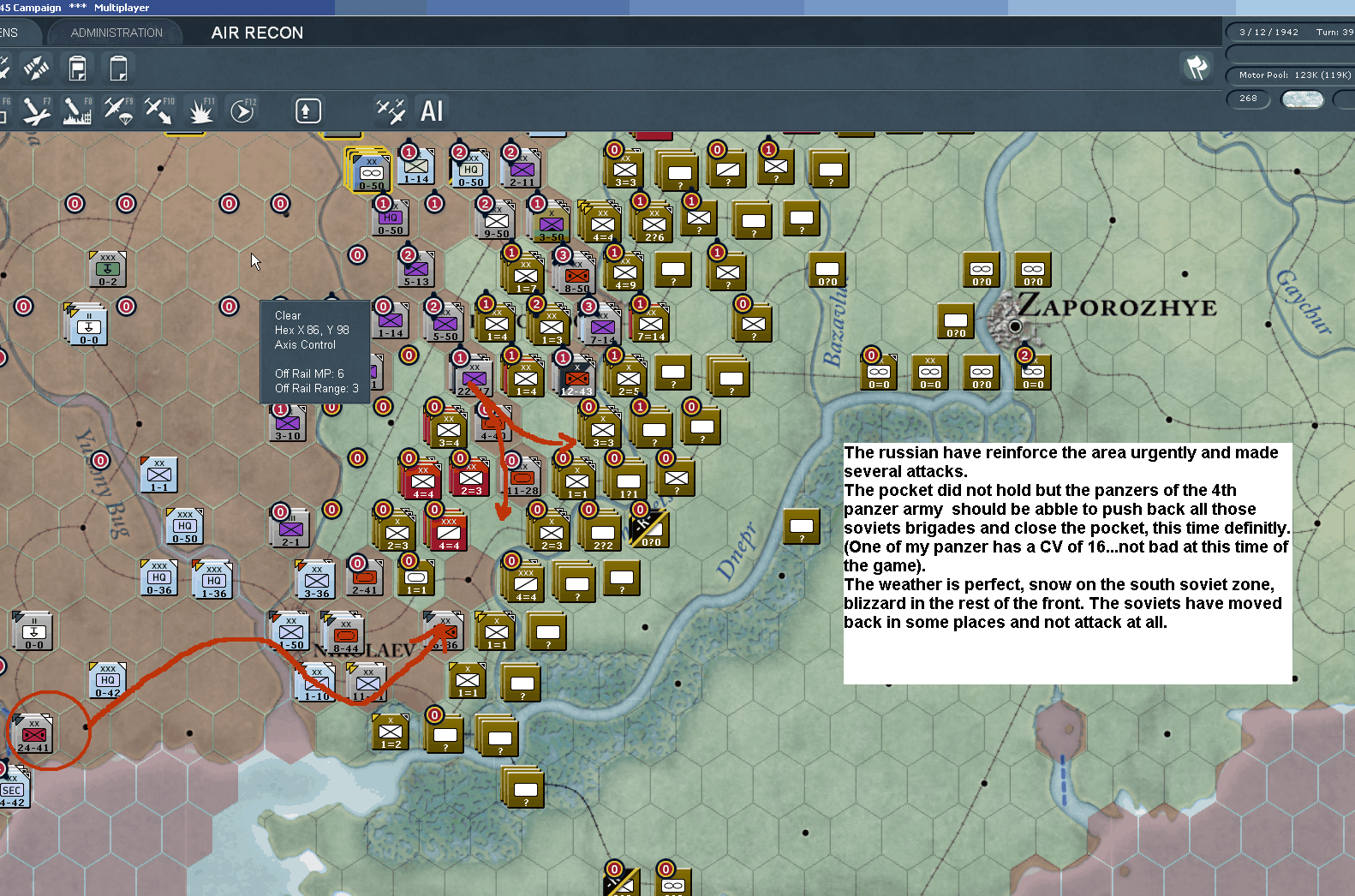Viewport: 1355px width, 896px height.
Task: Select the 1-1 infantry counter
Action: [x=159, y=475]
